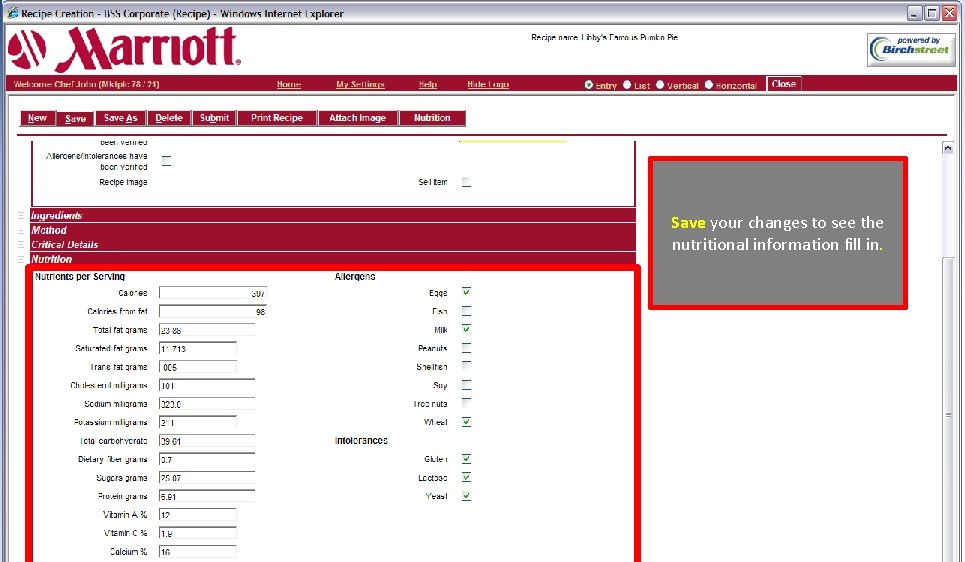Select the Horizontal layout radio button
The width and height of the screenshot is (965, 562).
[708, 85]
